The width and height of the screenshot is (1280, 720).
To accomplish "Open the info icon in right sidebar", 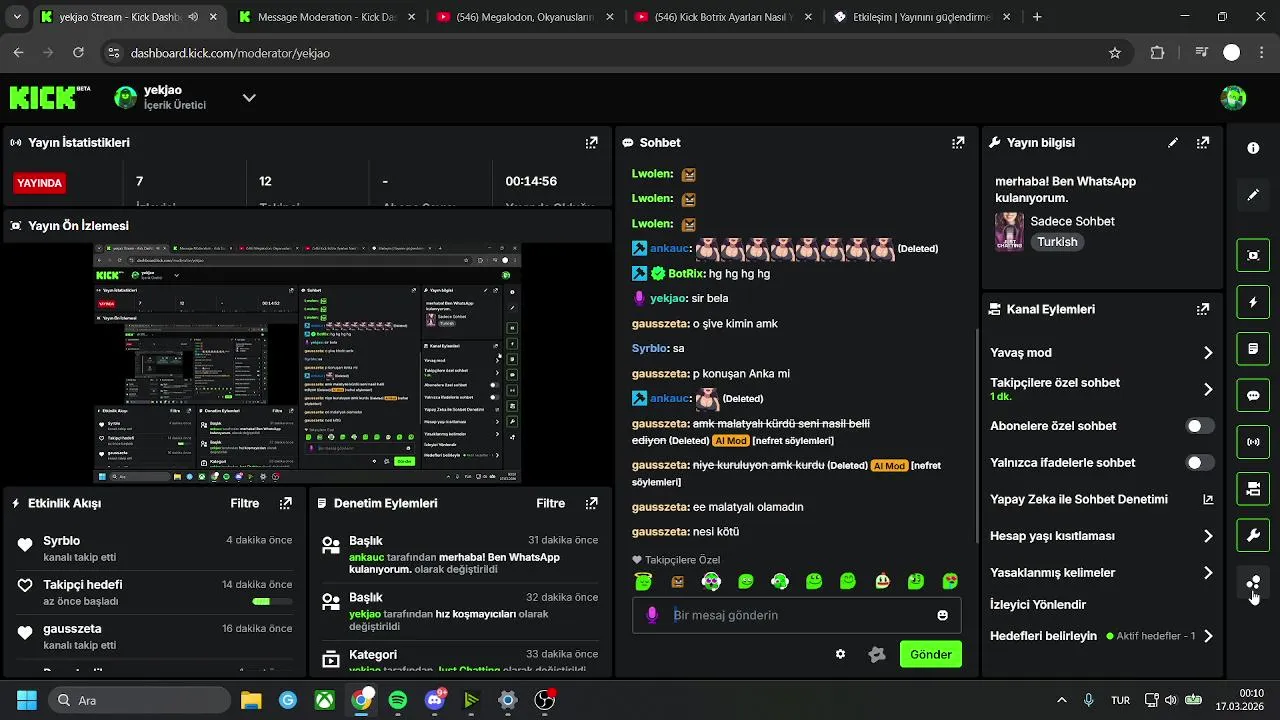I will coord(1253,148).
